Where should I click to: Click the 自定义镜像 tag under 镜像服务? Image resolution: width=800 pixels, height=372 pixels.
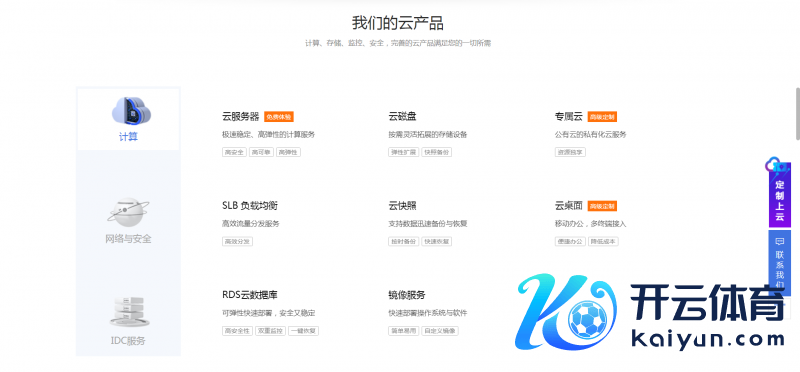click(440, 331)
